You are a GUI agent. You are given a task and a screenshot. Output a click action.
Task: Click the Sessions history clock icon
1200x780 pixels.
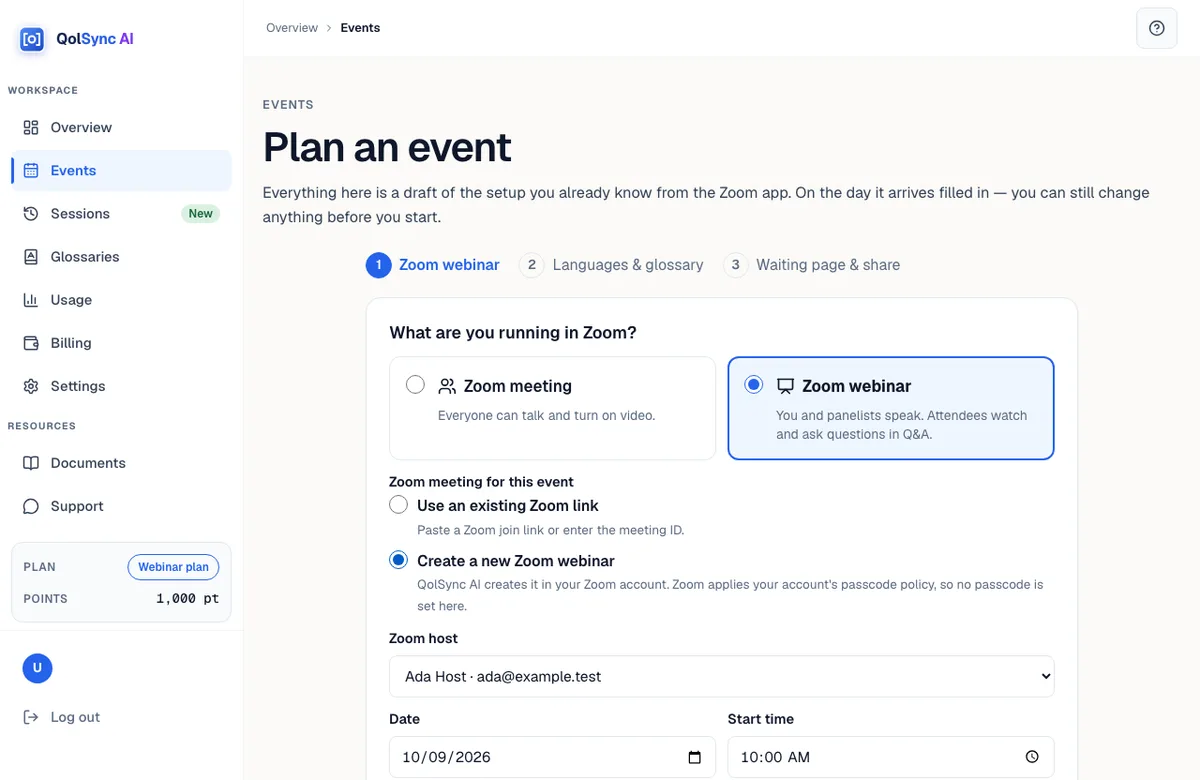[31, 213]
